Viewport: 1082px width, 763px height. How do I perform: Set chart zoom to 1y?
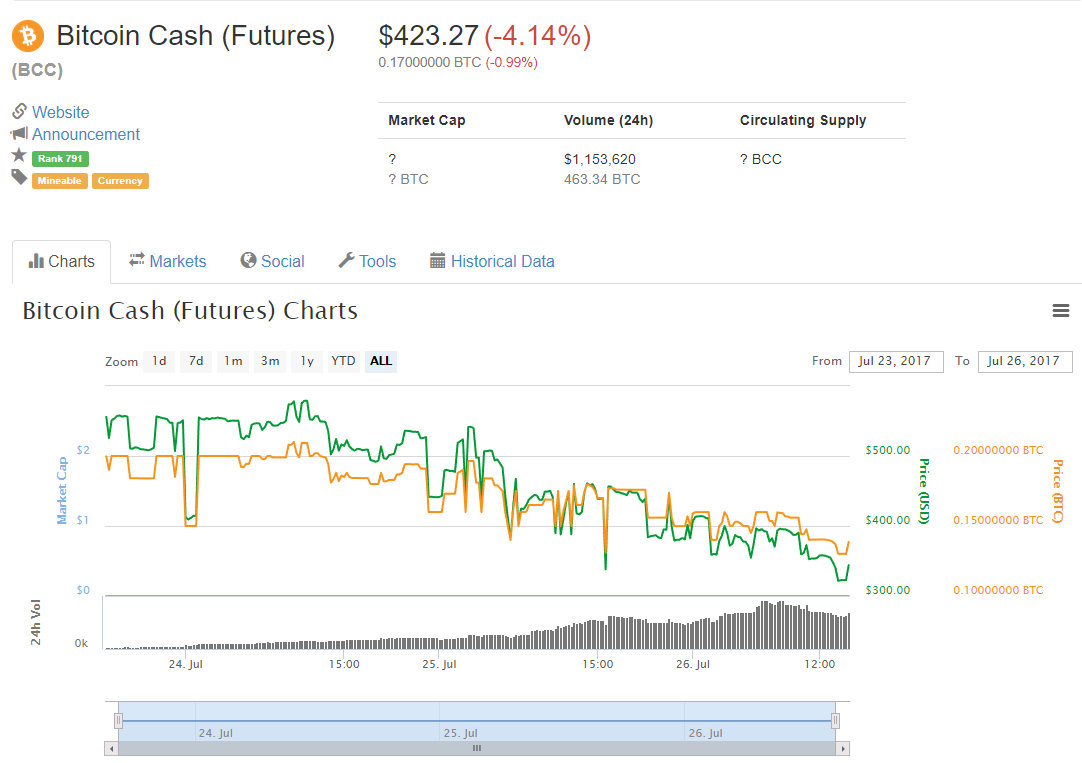coord(307,361)
